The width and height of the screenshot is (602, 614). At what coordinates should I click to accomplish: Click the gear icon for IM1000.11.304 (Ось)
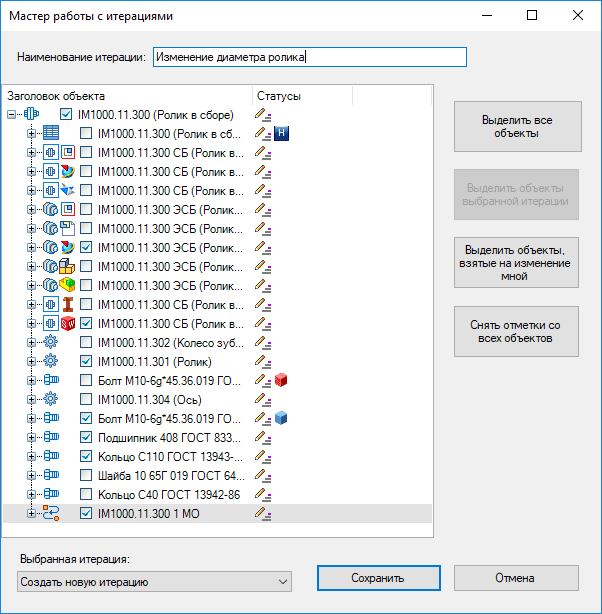point(52,399)
